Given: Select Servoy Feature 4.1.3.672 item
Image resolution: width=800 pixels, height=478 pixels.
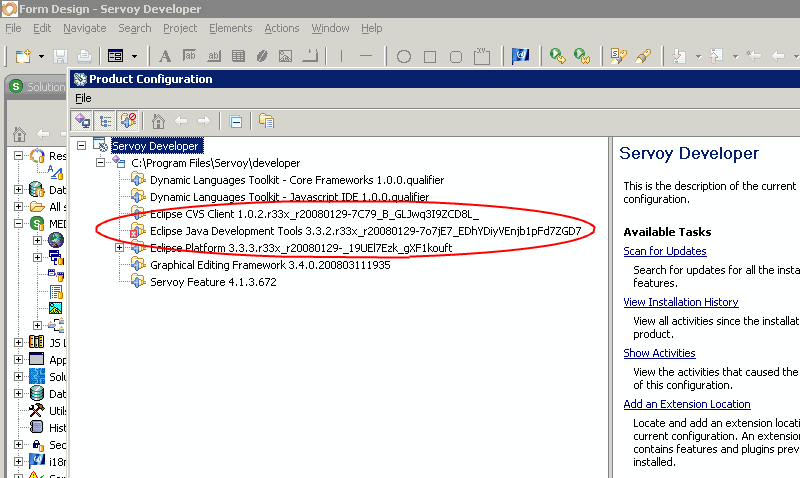Looking at the screenshot, I should pos(213,282).
